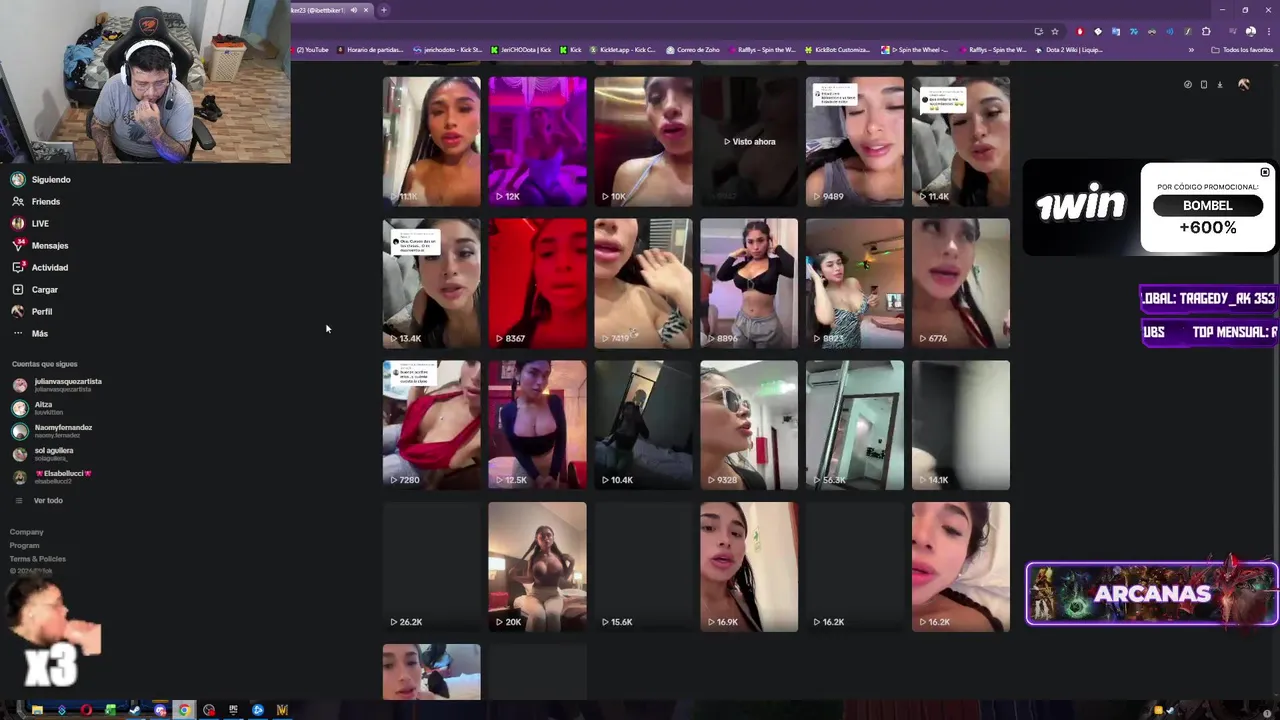The width and height of the screenshot is (1280, 720).
Task: Play the video with 26.2K views
Action: click(431, 568)
